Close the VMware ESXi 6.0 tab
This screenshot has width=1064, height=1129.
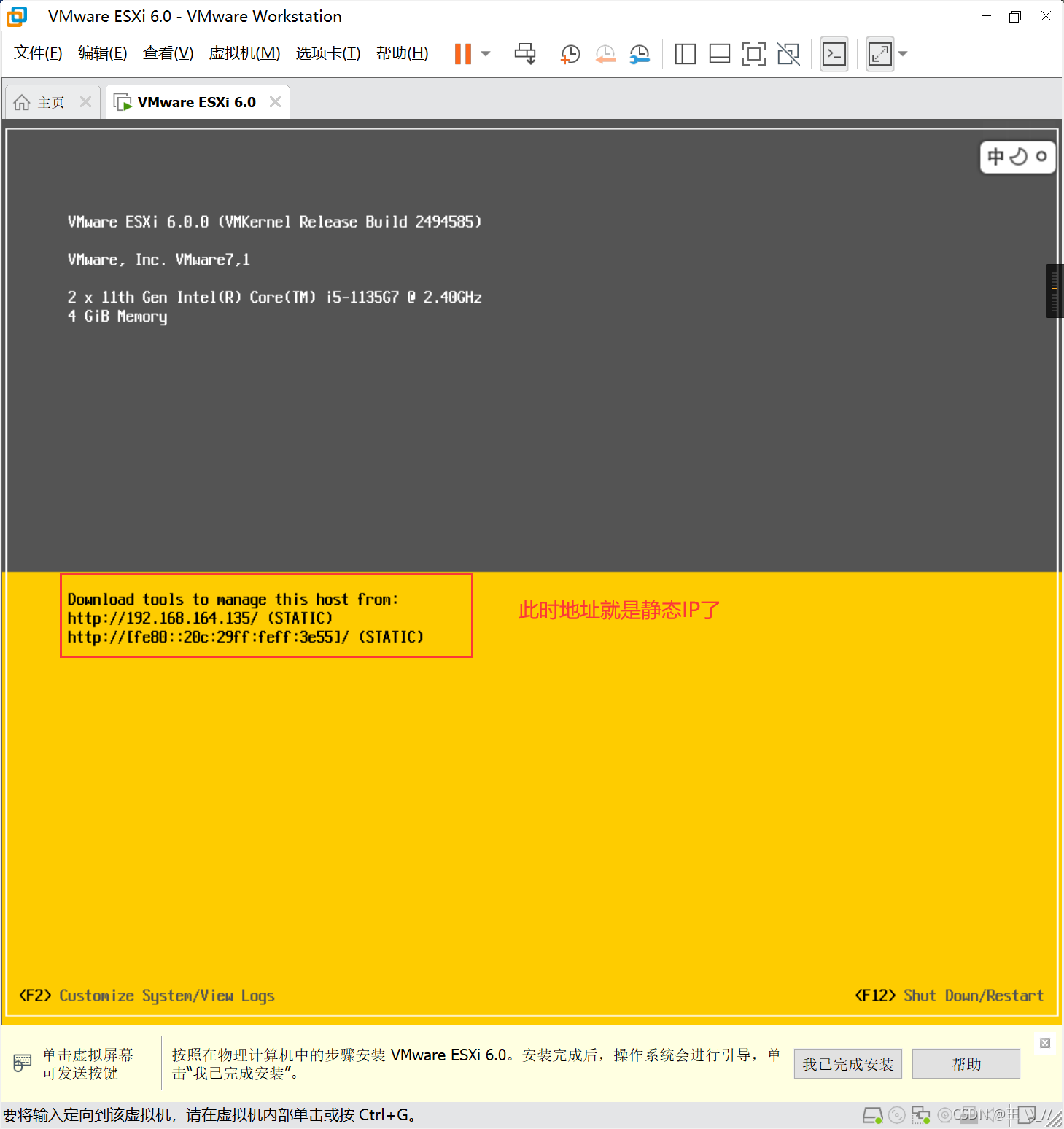click(x=275, y=102)
